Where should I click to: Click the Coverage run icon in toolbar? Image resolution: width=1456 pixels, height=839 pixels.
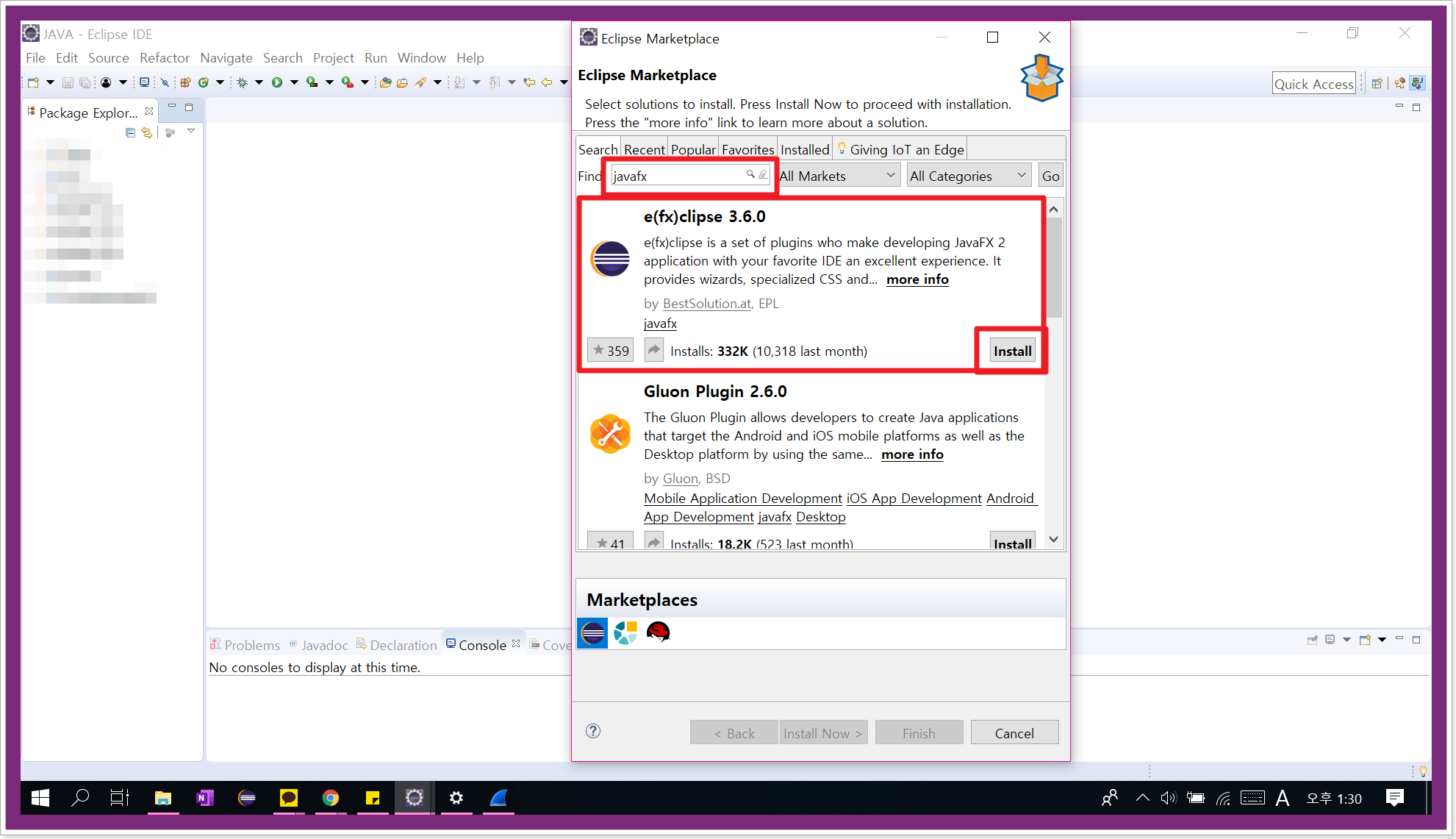click(x=312, y=82)
